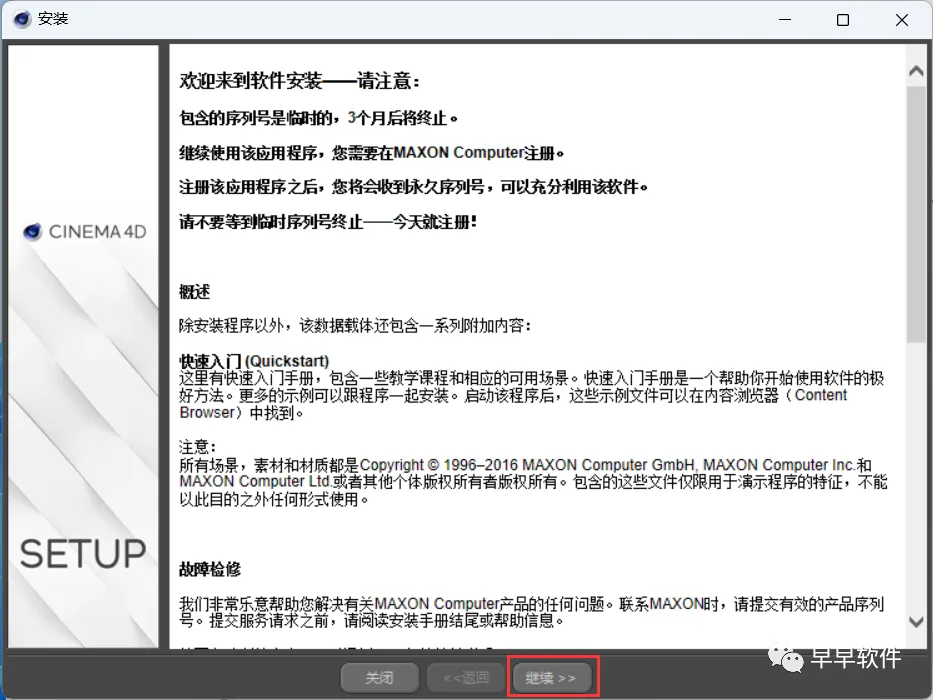Click the line 包含的序列号是临时的,3个月后将终止。

tap(319, 118)
